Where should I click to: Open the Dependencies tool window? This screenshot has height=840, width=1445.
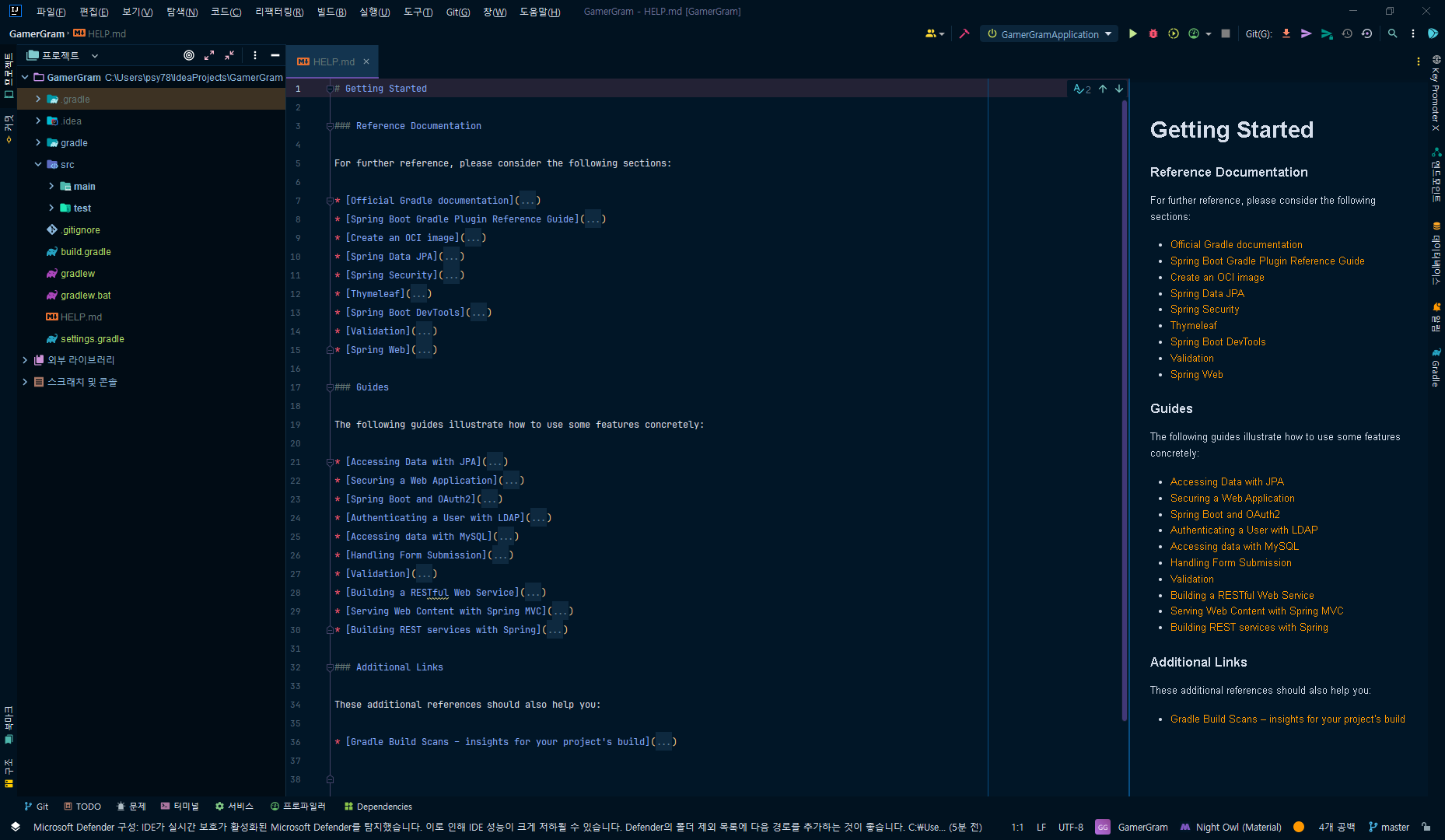click(x=378, y=807)
